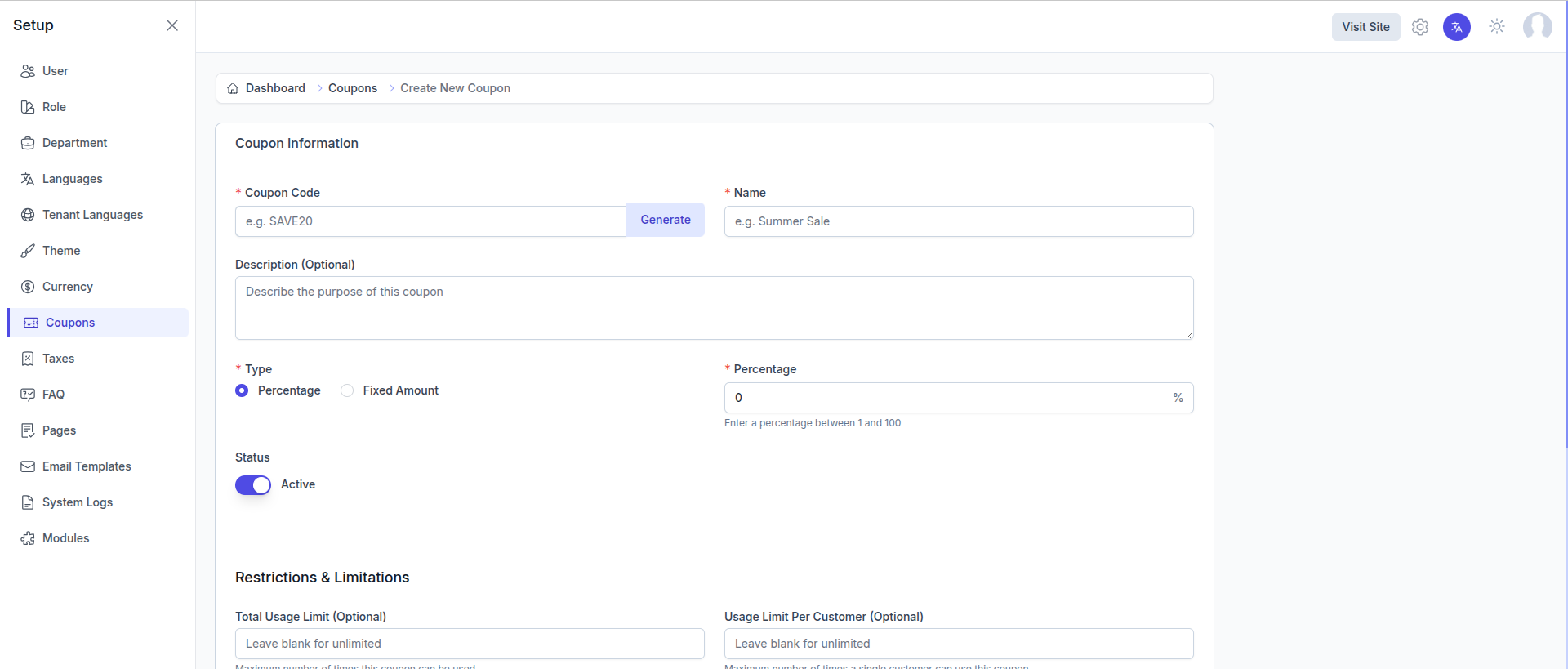Select the Percentage type radio button
This screenshot has height=669, width=1568.
pyautogui.click(x=242, y=390)
